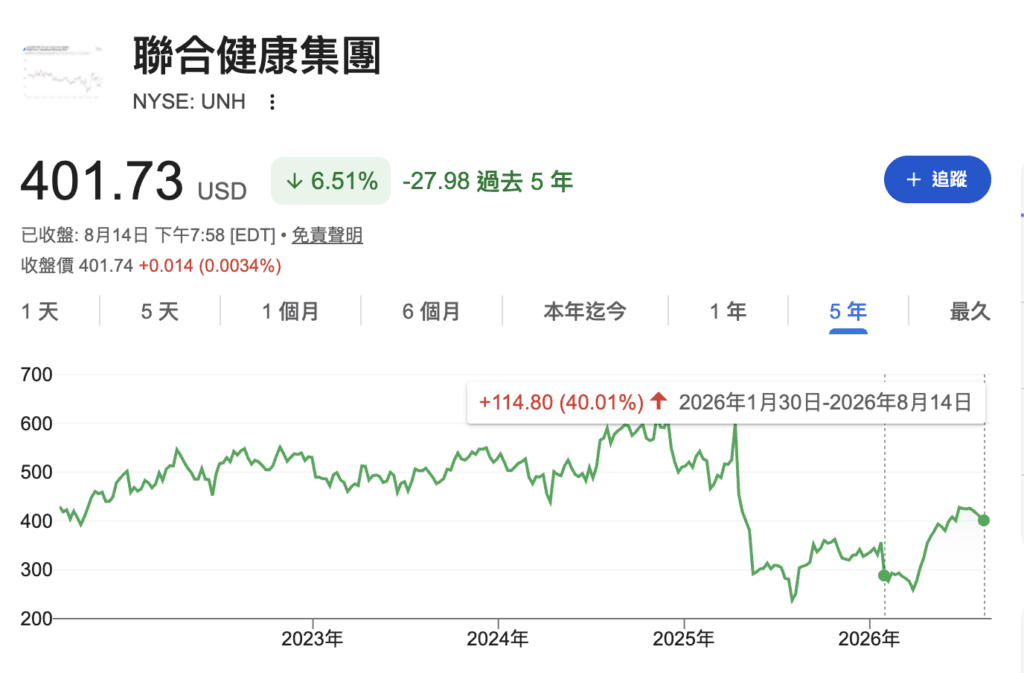
Task: Click the 聯合健康集團 company title
Action: point(257,55)
